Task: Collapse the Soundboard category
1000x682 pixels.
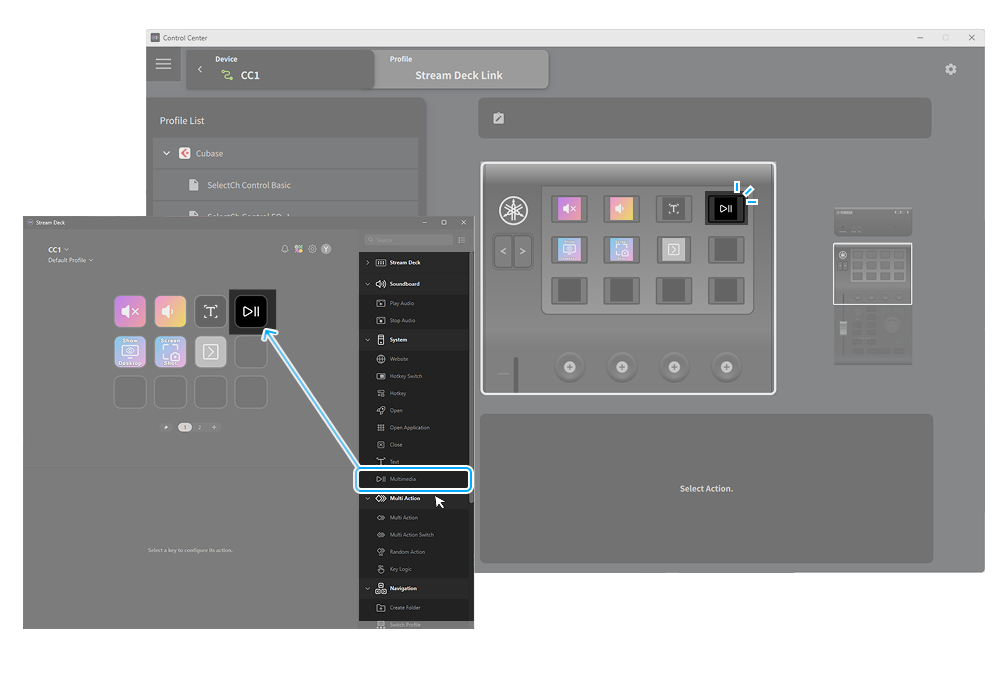Action: point(367,283)
